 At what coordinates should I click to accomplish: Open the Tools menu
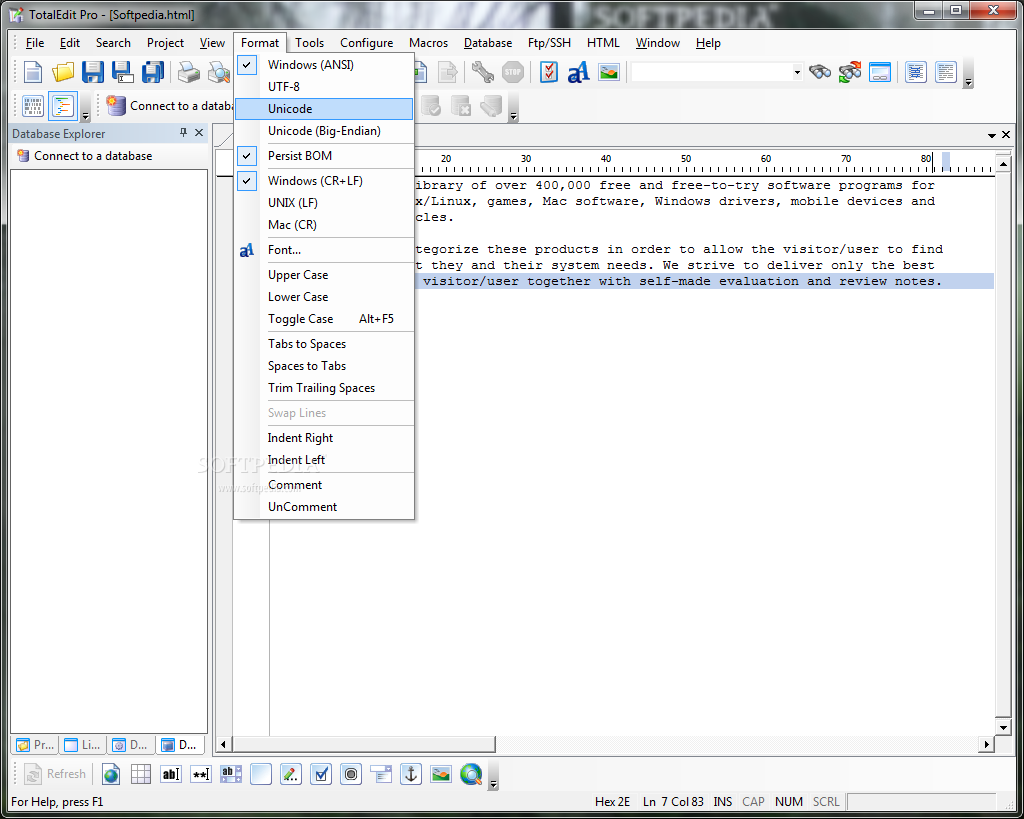310,43
